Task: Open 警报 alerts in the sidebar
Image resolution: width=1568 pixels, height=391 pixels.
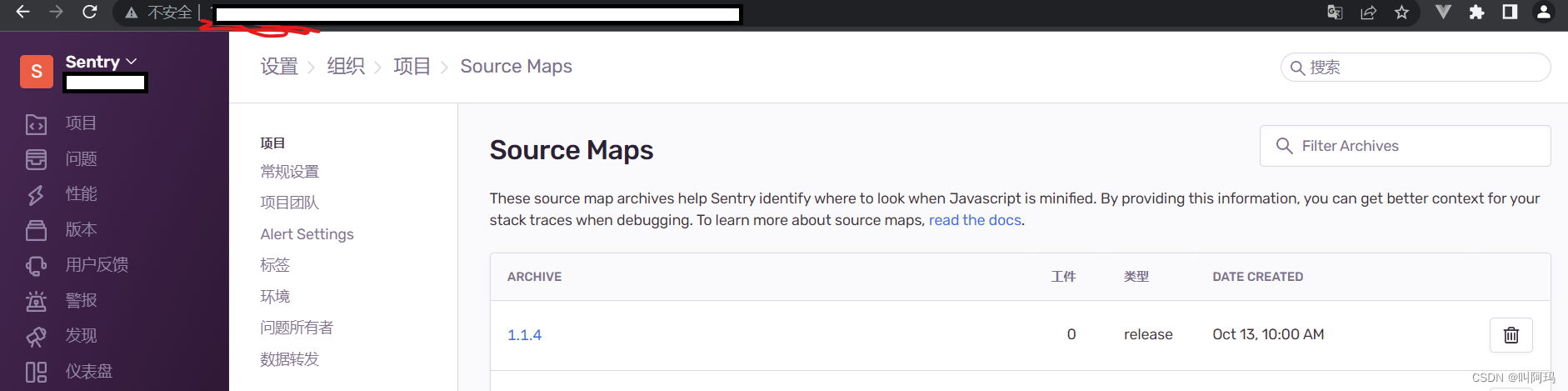Action: coord(81,300)
